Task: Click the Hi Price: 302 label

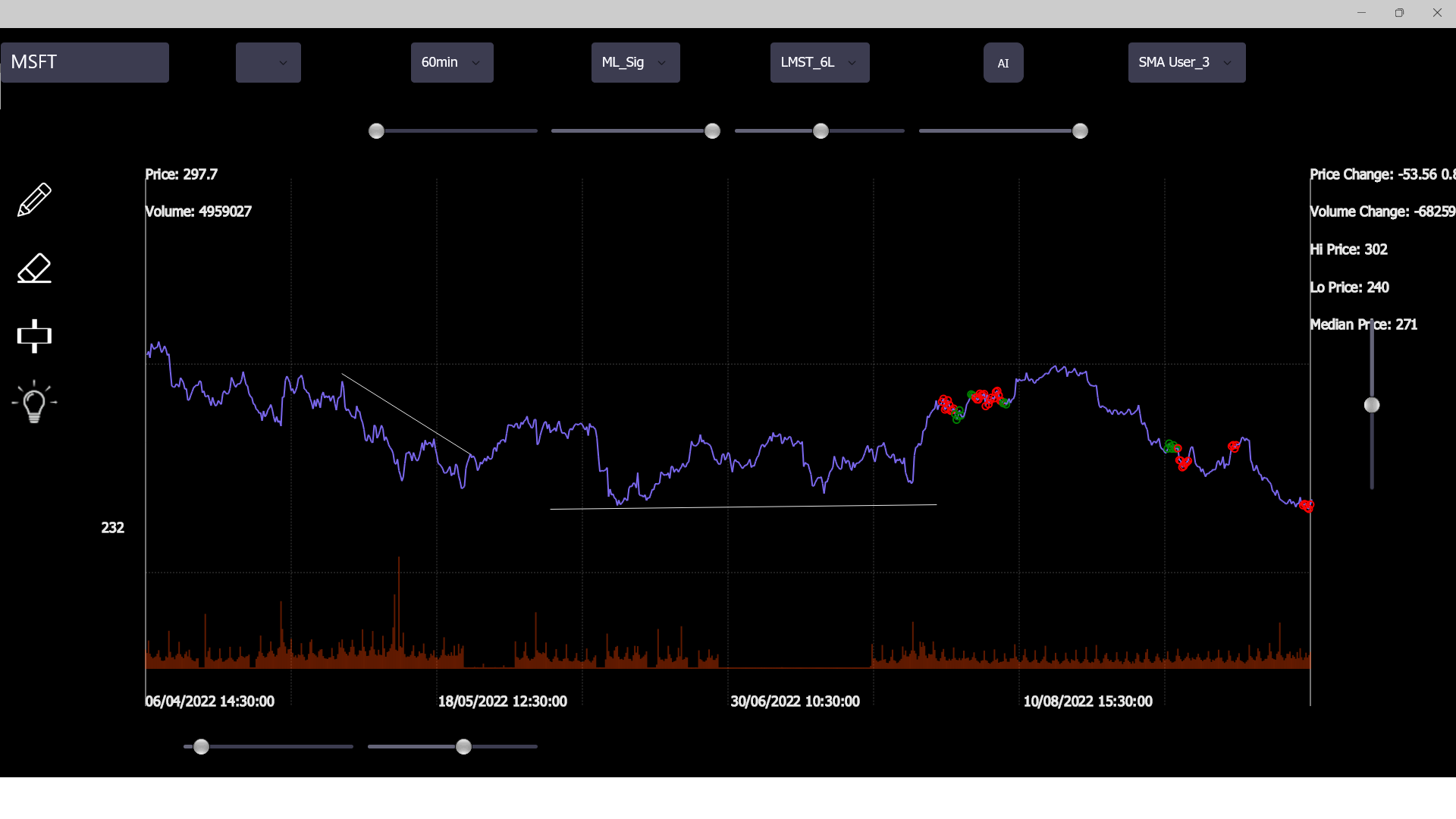Action: coord(1348,249)
